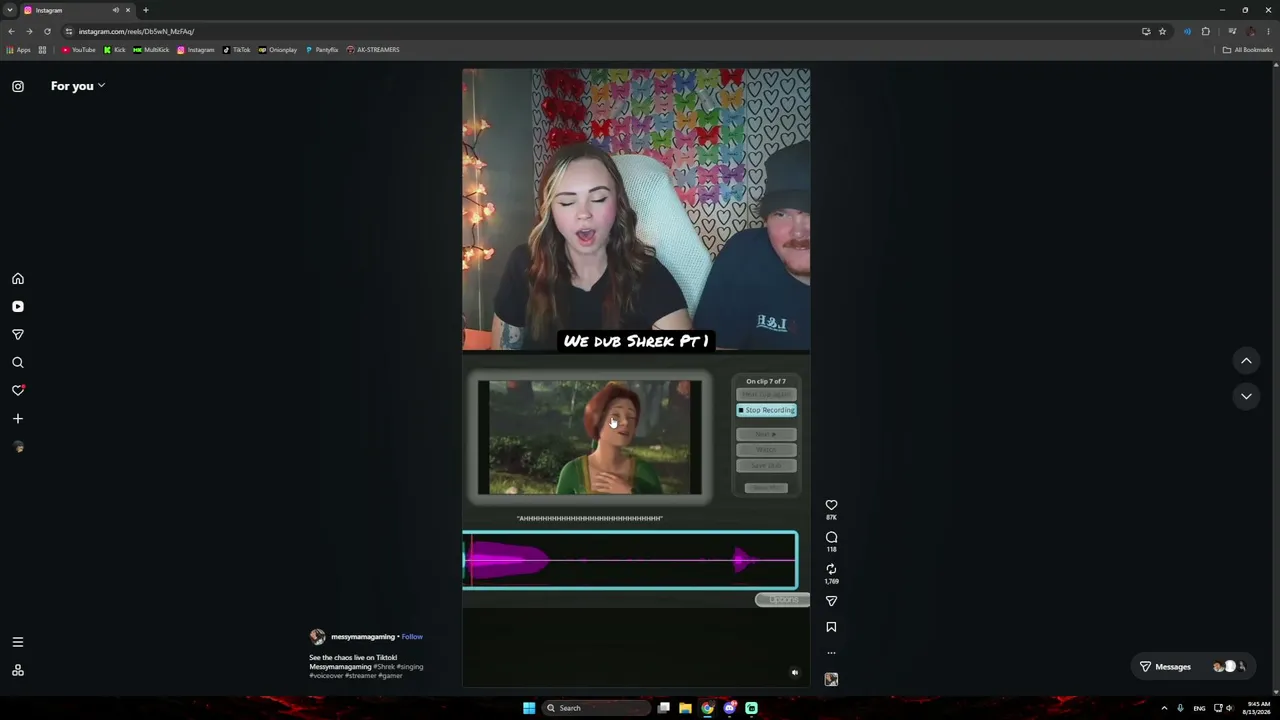Open reel comments bubble icon
The height and width of the screenshot is (720, 1280).
pos(831,537)
